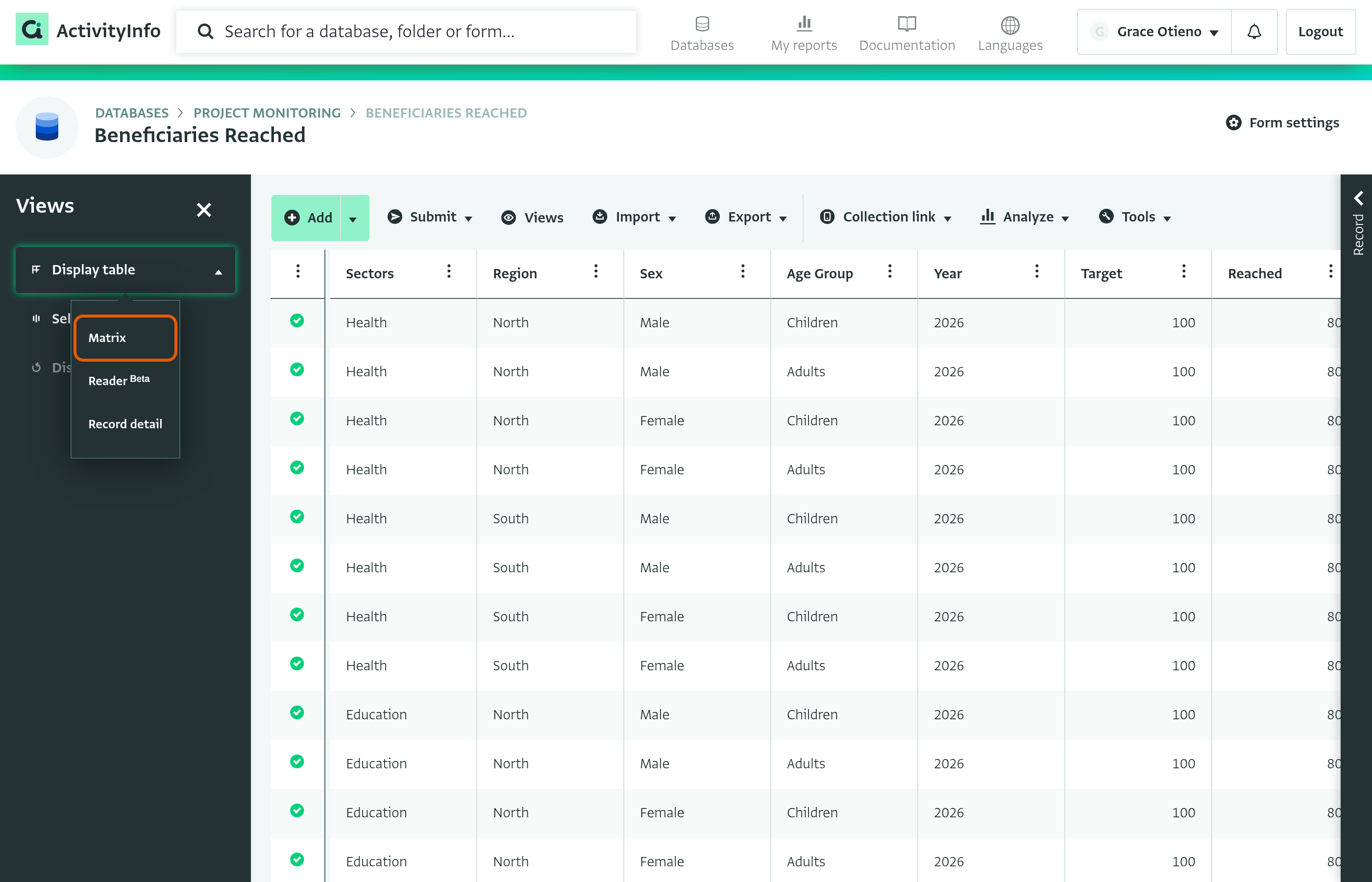Open the Documentation book icon
This screenshot has height=882, width=1372.
tap(907, 24)
